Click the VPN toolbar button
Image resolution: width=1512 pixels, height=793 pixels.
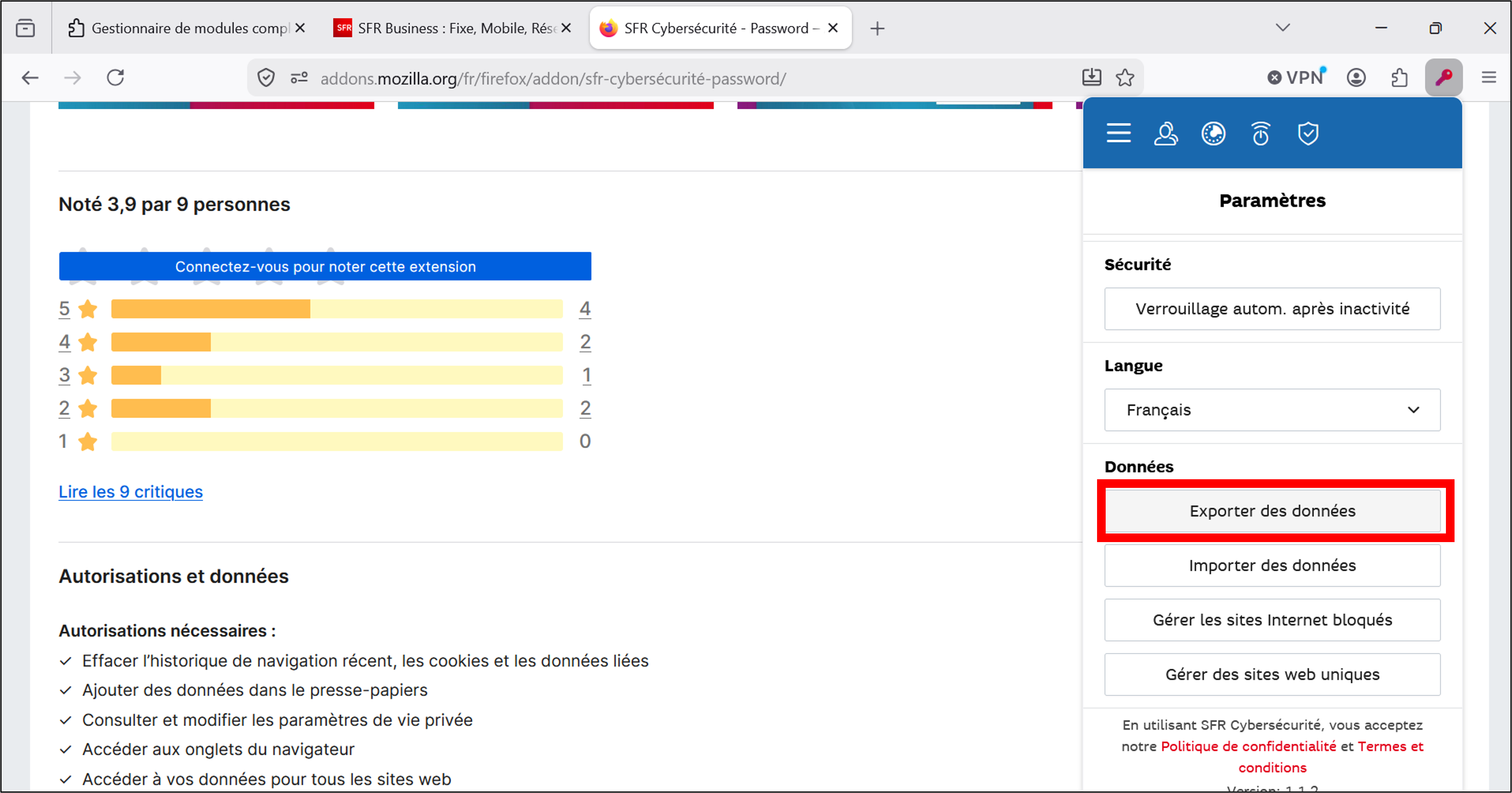tap(1297, 77)
